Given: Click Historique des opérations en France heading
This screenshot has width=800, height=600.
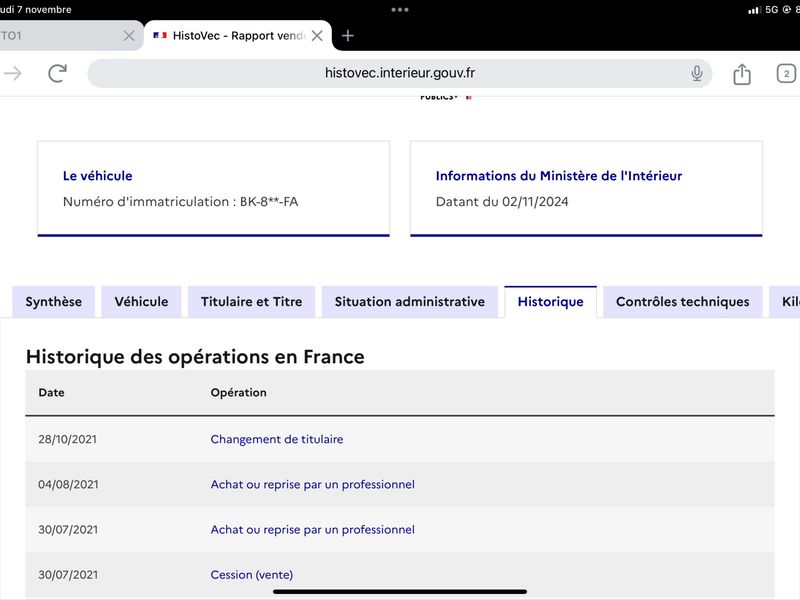Looking at the screenshot, I should (x=195, y=357).
